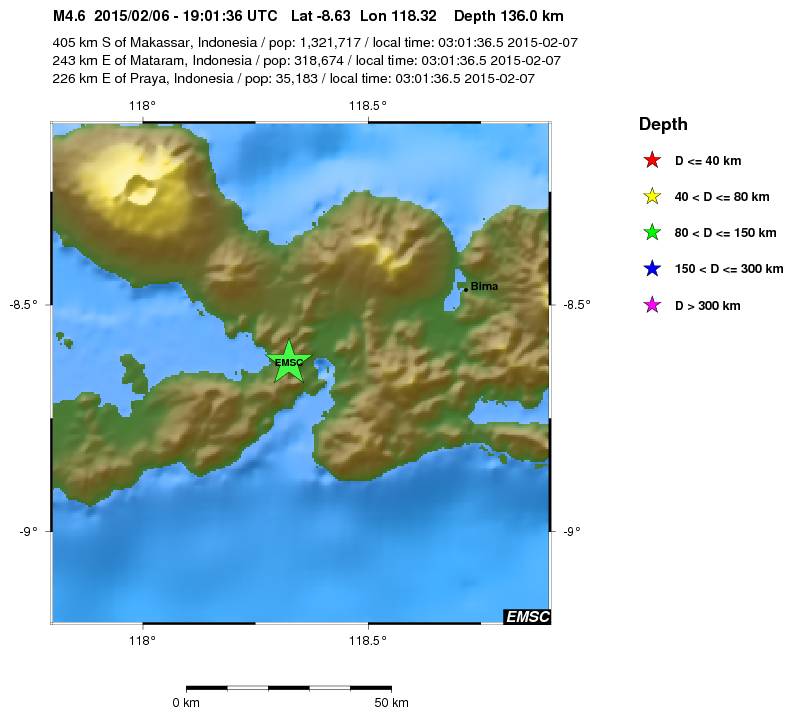Click the red star depth legend icon
793x717 pixels.
pos(652,160)
